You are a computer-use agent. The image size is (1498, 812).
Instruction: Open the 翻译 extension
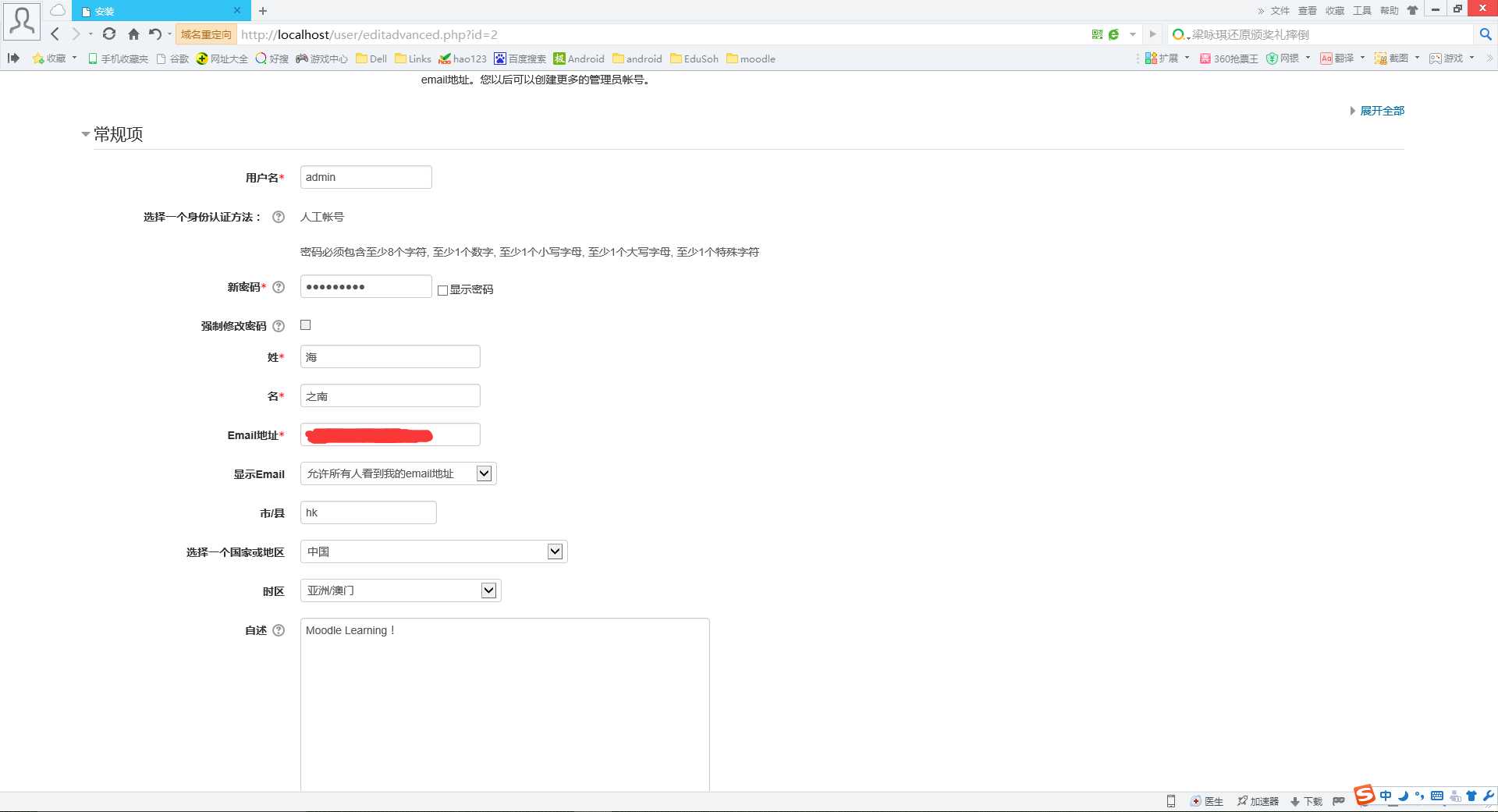(x=1337, y=59)
